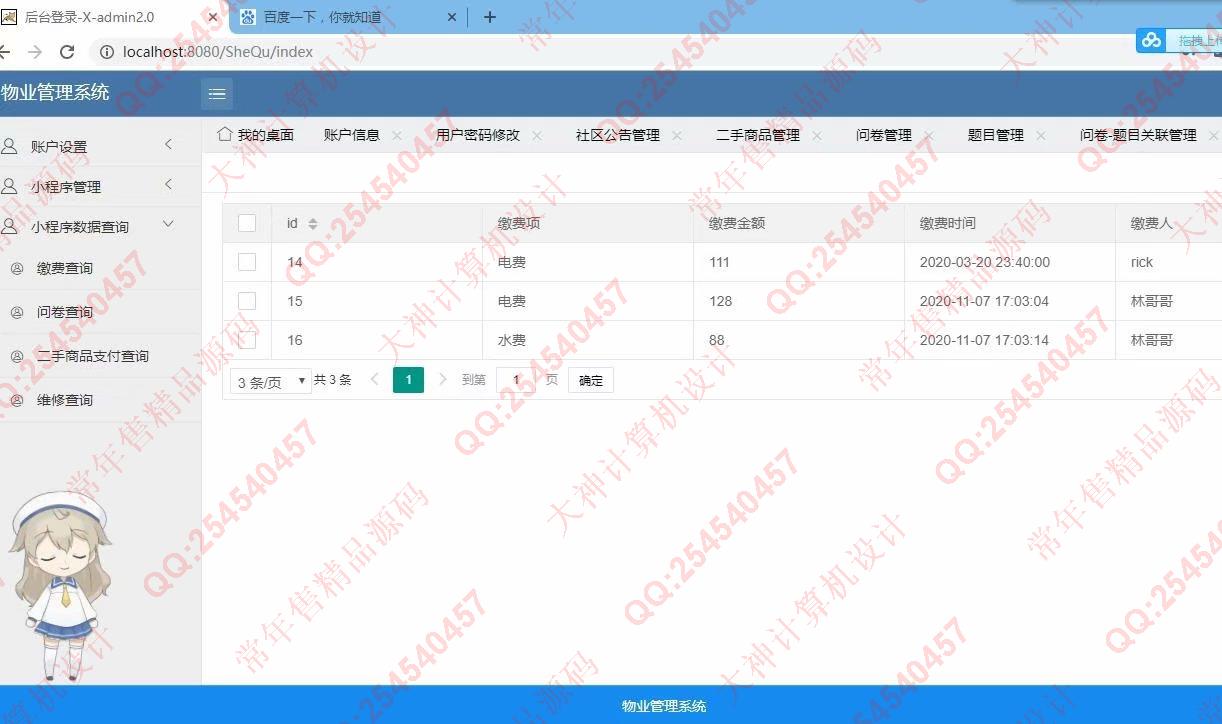Click the payer cell rick
1222x724 pixels.
[x=1142, y=262]
